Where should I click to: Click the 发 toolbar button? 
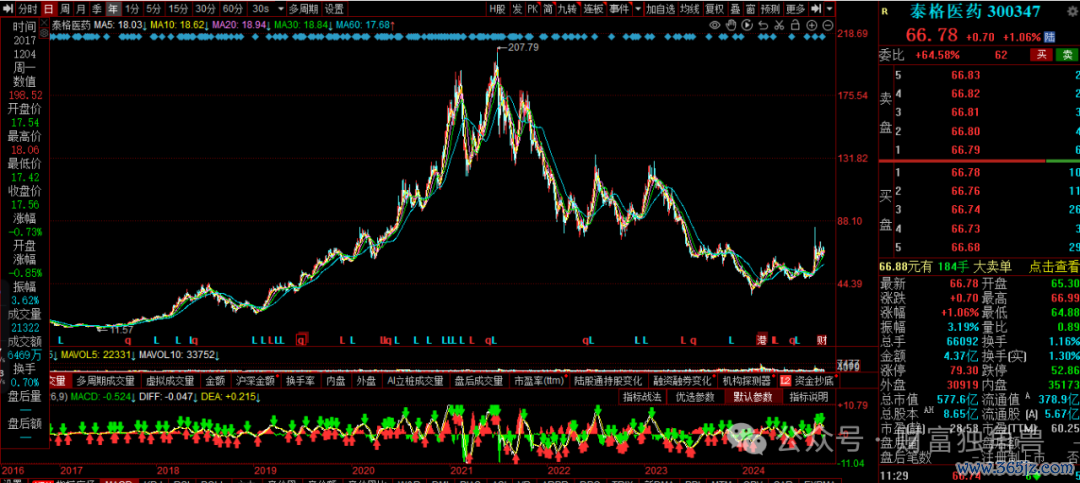(x=517, y=9)
